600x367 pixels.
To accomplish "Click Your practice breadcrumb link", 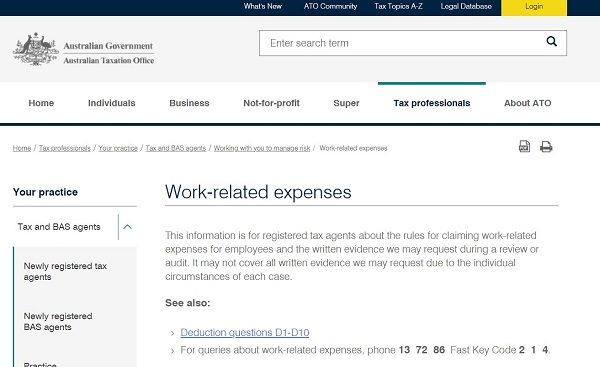I will tap(118, 148).
